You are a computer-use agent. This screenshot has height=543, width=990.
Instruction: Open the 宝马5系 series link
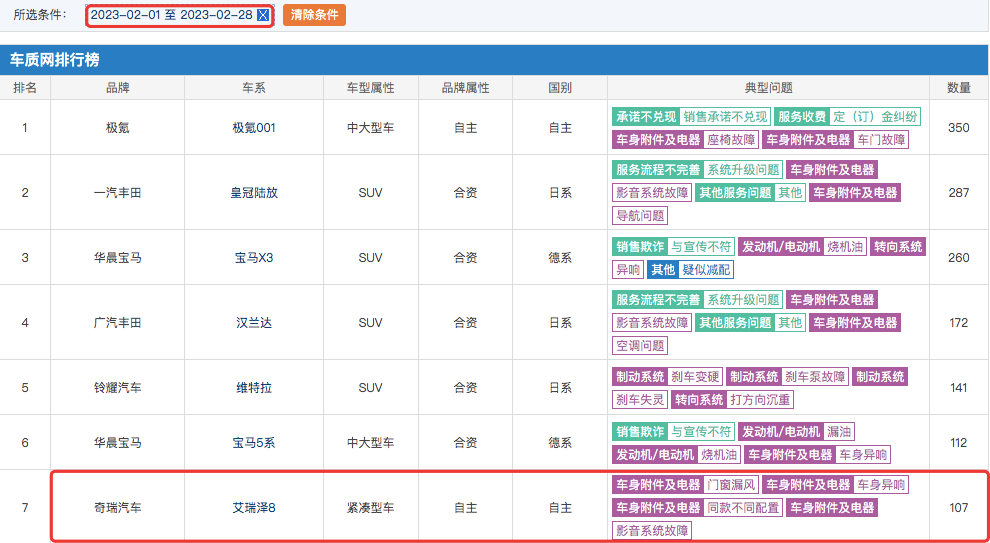pyautogui.click(x=254, y=443)
